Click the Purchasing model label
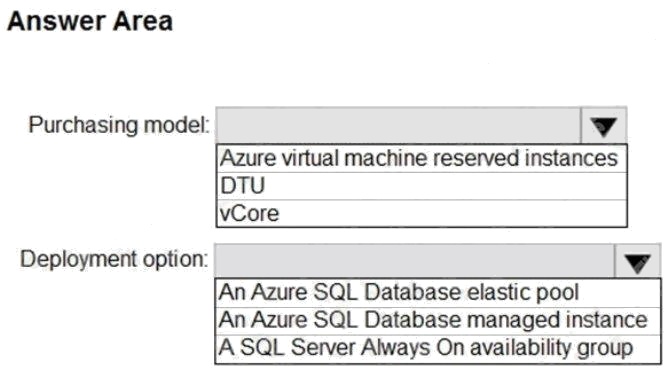The image size is (670, 376). coord(119,126)
